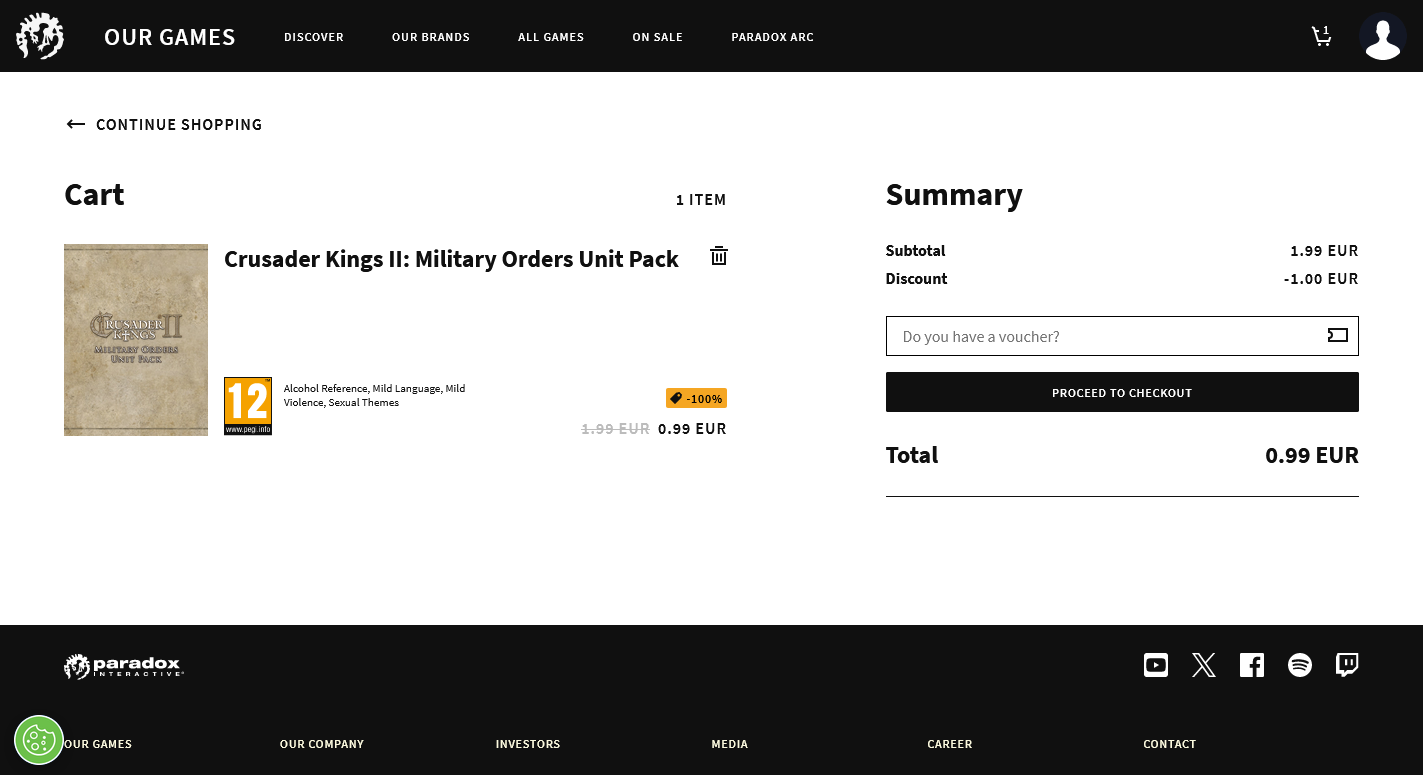This screenshot has width=1423, height=775.
Task: Click the Paradox dragon logo in header
Action: (40, 36)
